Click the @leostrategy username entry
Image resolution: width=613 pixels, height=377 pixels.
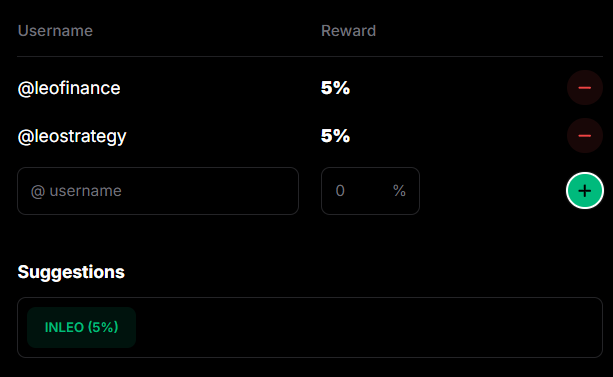(x=72, y=137)
